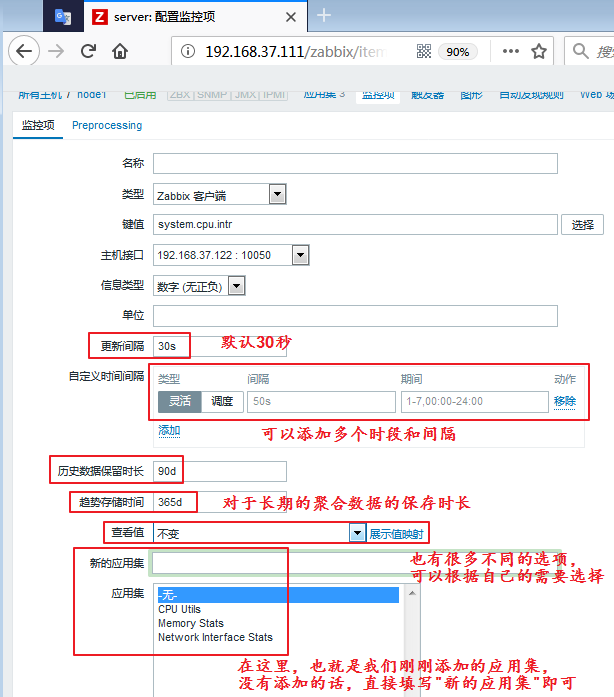Bookmark this page with the star icon
Screen dimensions: 614x697
[x=539, y=52]
